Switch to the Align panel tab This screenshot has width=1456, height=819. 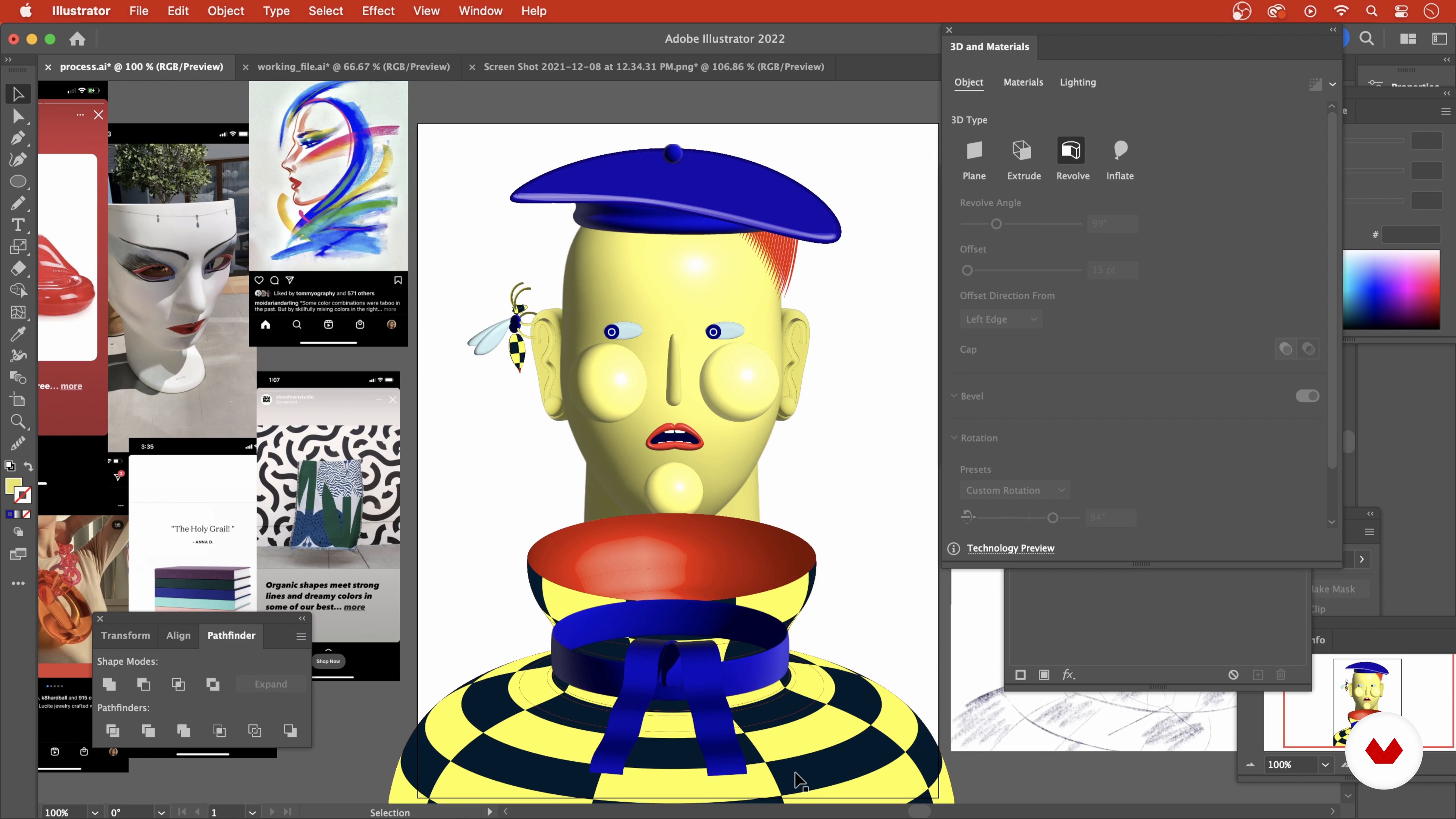click(179, 635)
